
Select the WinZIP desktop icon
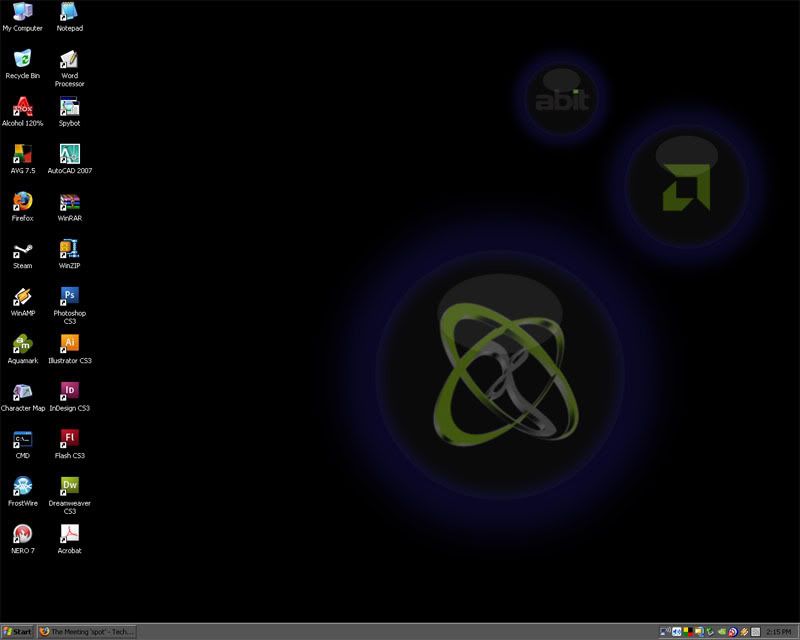pyautogui.click(x=69, y=254)
